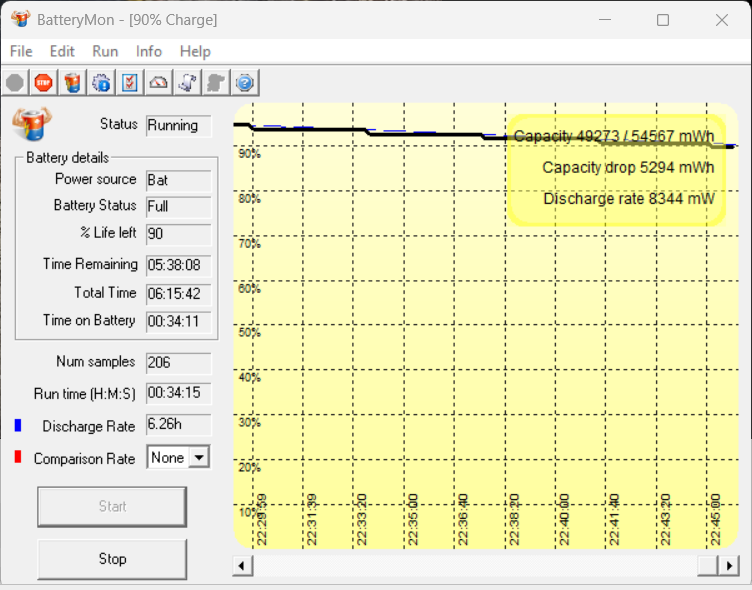Click the chart scrollbar left arrow

coord(242,566)
